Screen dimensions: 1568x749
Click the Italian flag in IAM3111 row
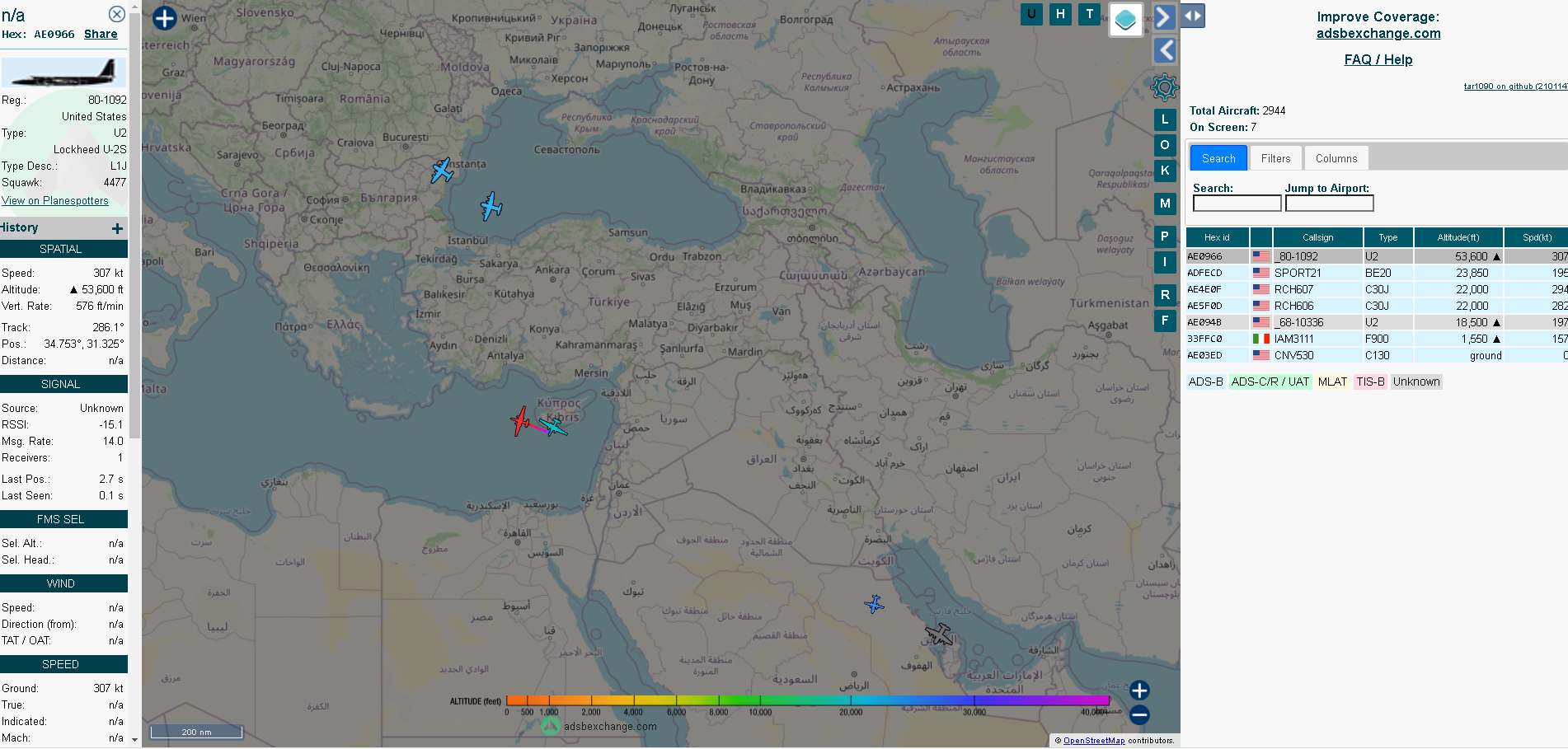tap(1261, 339)
